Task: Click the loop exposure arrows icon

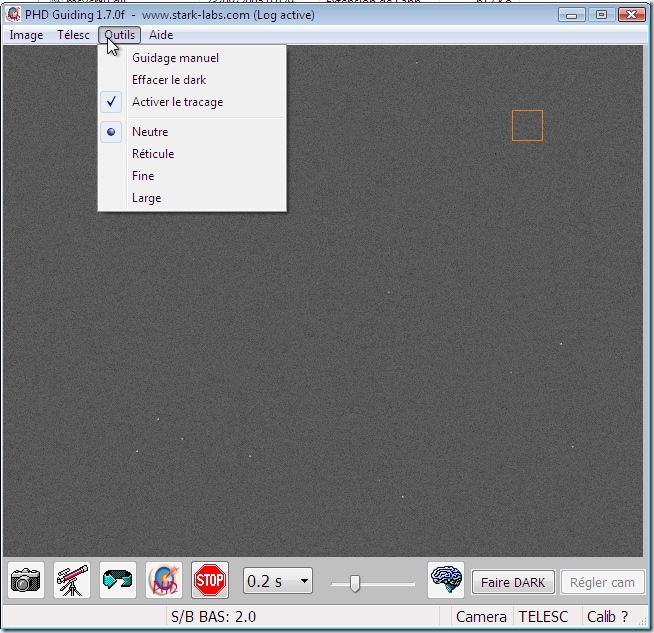Action: point(118,580)
